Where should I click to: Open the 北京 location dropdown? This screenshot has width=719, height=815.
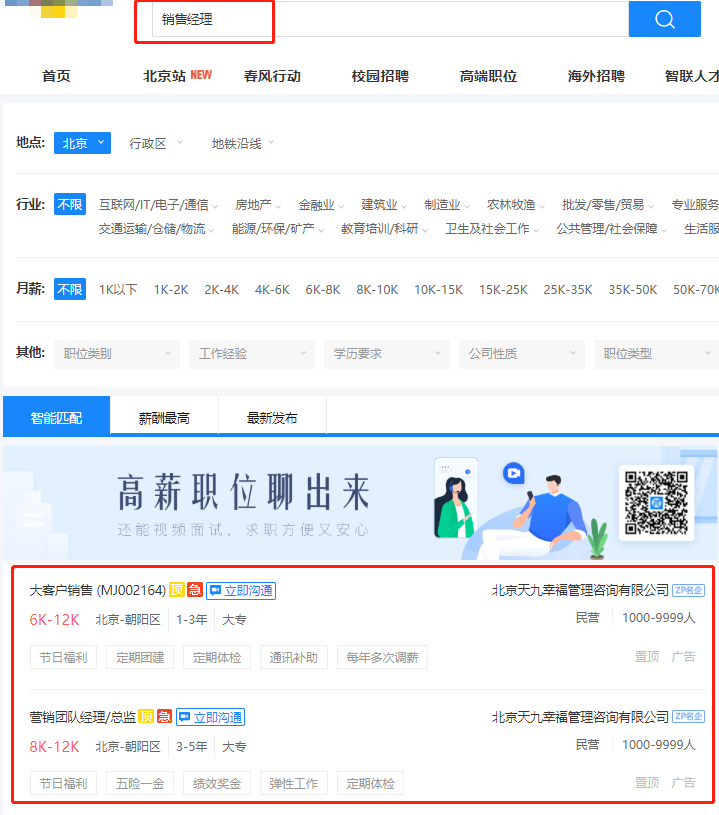[82, 143]
